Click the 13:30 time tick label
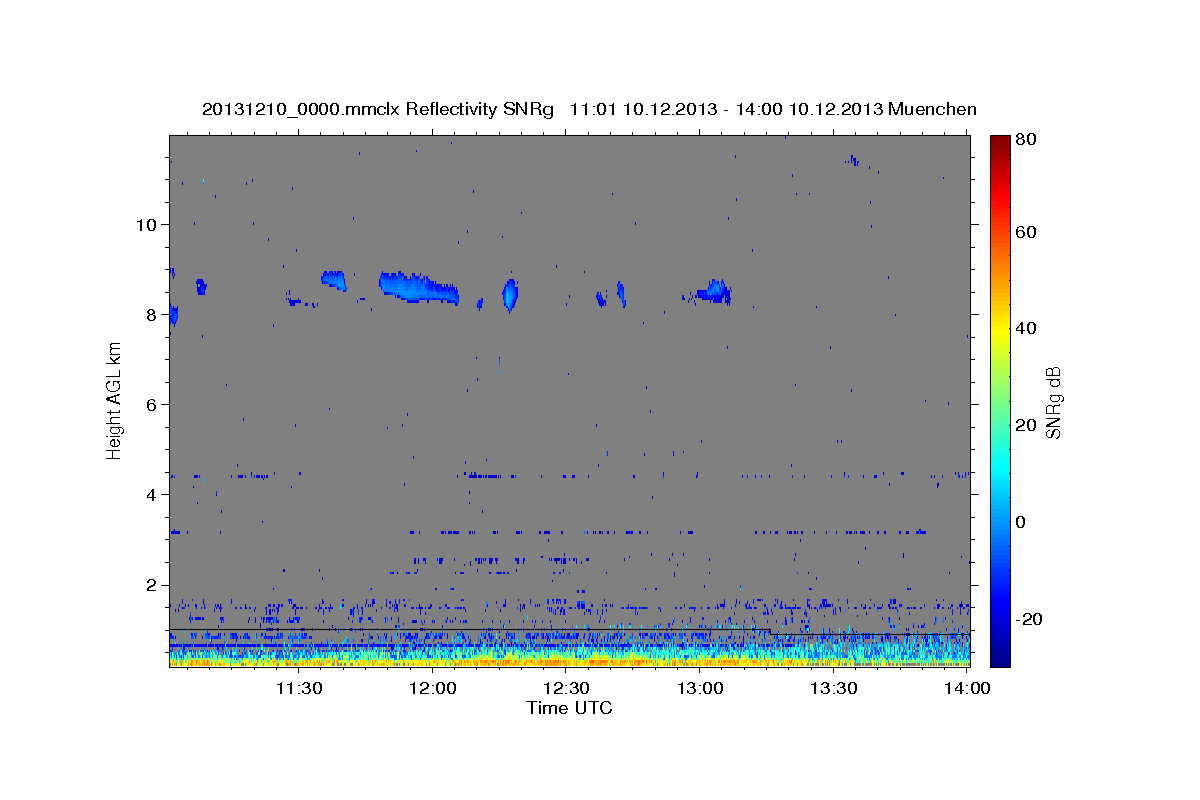The width and height of the screenshot is (1200, 800). (x=833, y=688)
